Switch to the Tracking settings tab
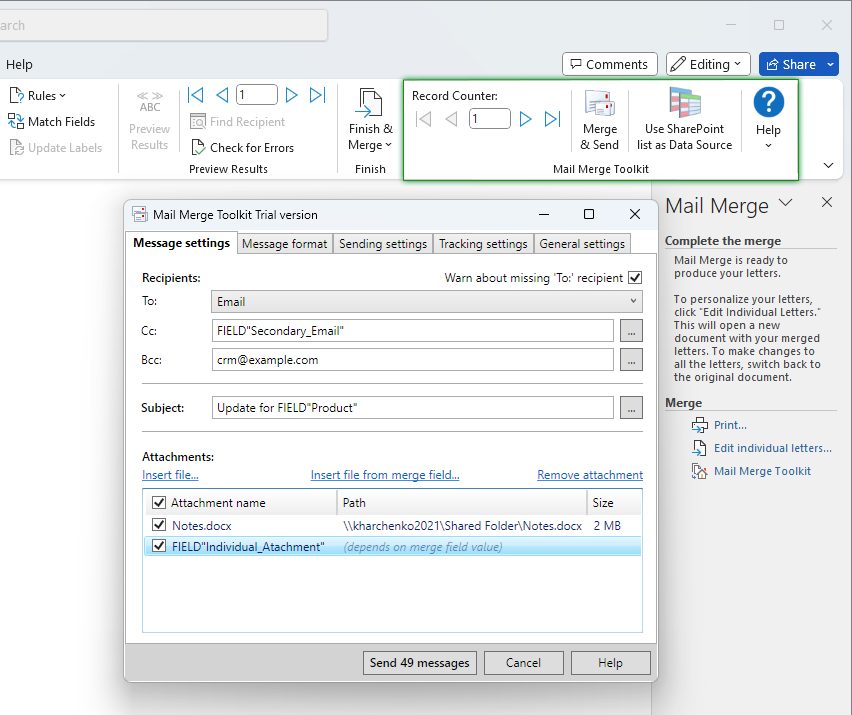 point(483,244)
